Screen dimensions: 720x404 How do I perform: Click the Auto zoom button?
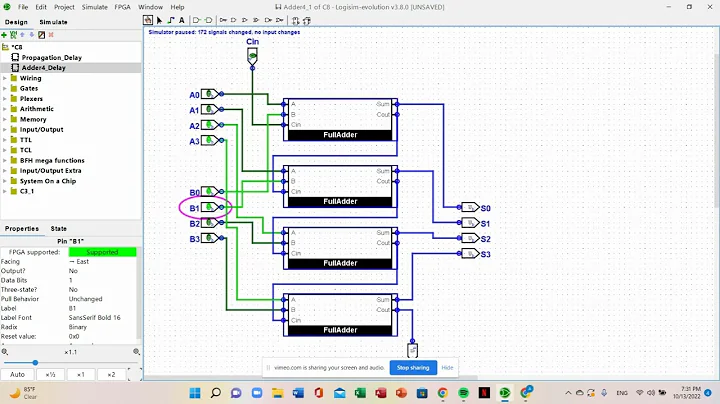17,375
